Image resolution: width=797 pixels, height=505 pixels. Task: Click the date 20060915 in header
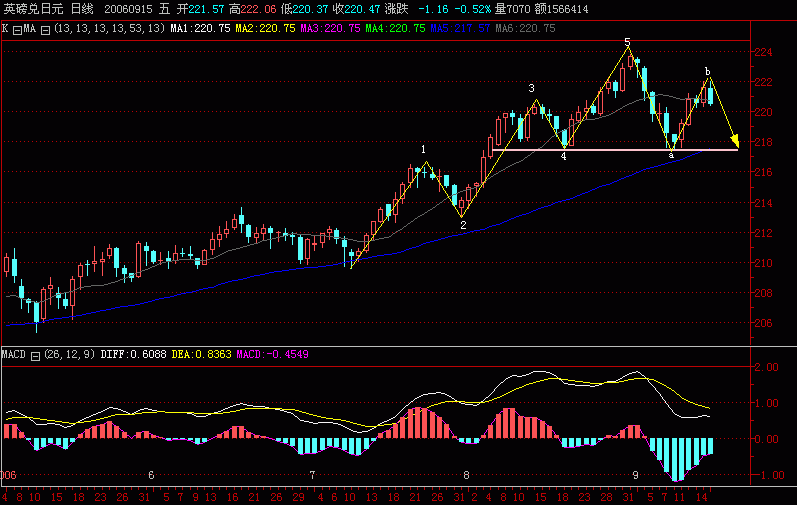[129, 9]
